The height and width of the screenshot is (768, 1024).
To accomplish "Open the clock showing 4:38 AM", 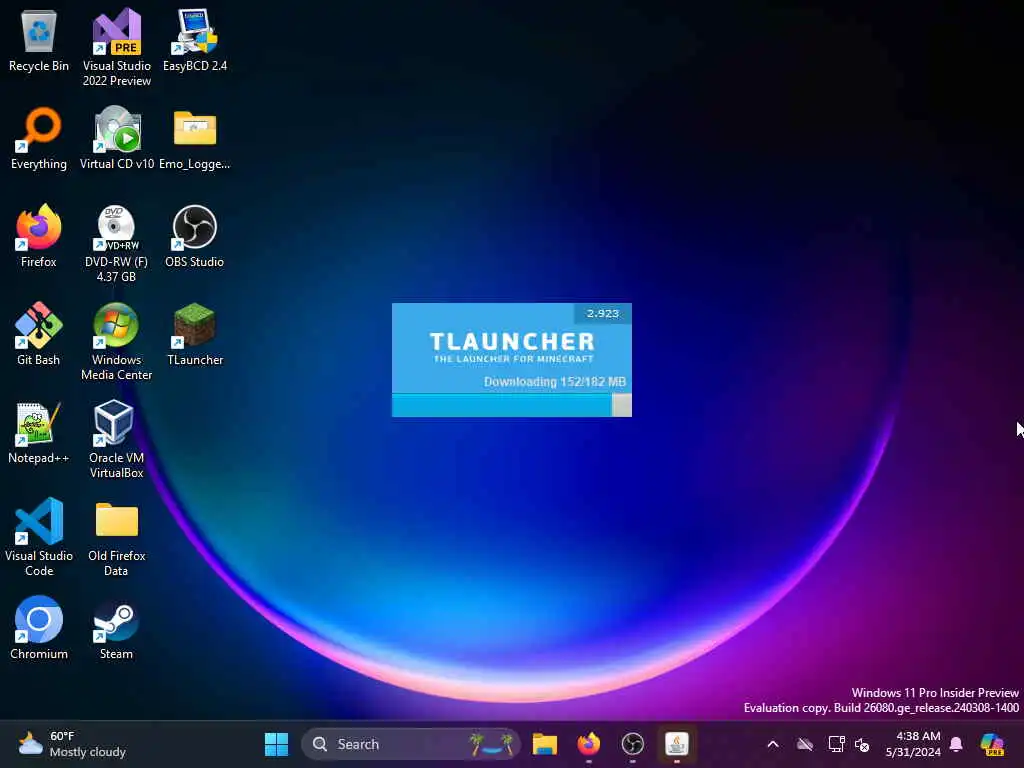I will [913, 744].
